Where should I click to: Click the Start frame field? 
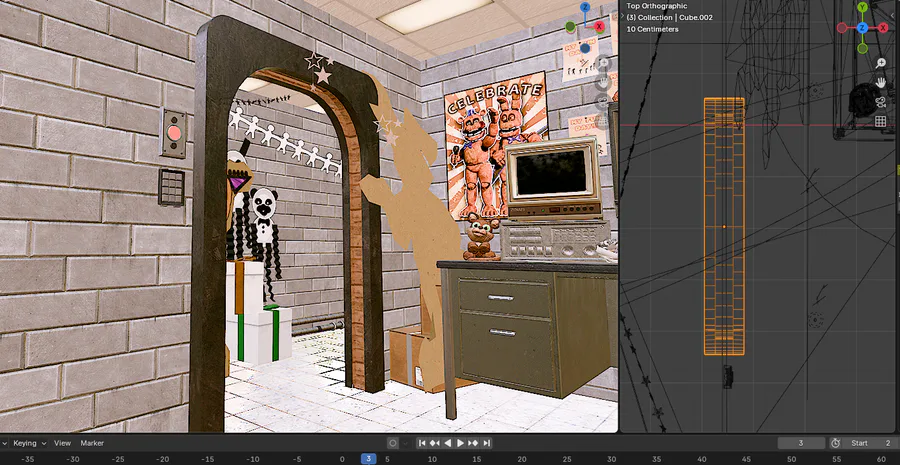(870, 443)
